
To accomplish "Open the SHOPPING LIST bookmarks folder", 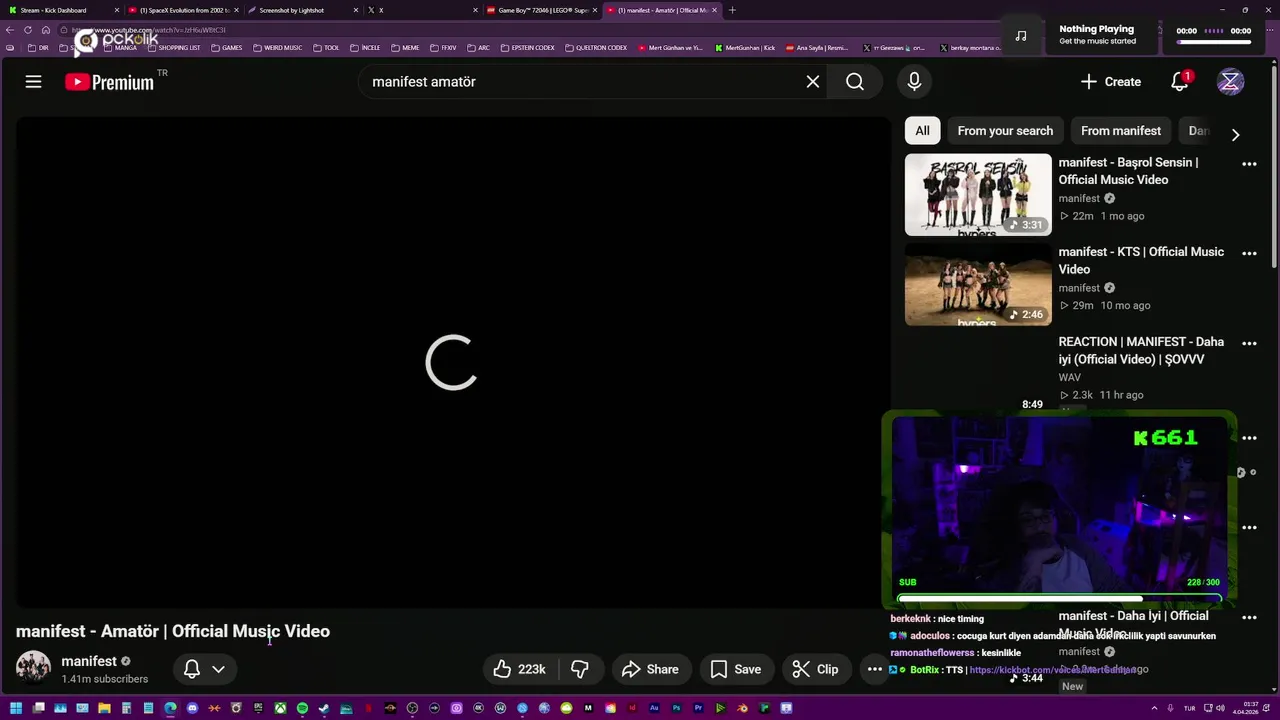I will pos(173,48).
